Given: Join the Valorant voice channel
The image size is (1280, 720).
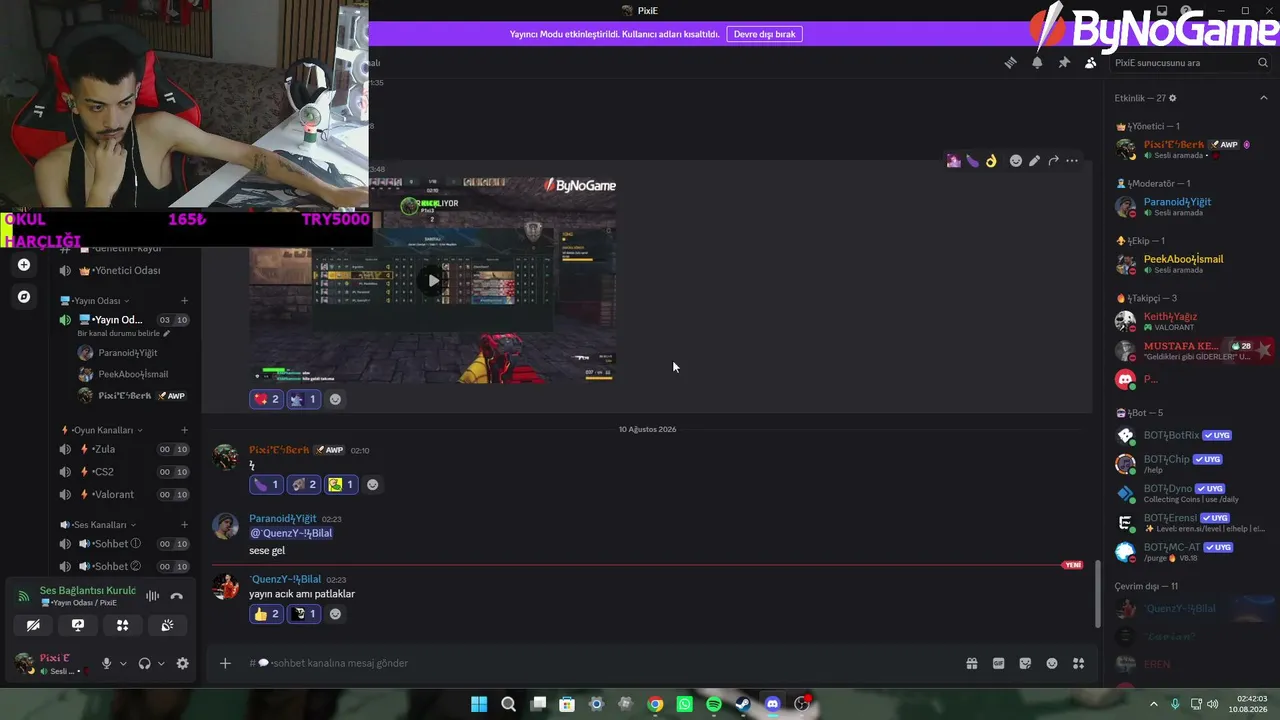Looking at the screenshot, I should point(124,494).
